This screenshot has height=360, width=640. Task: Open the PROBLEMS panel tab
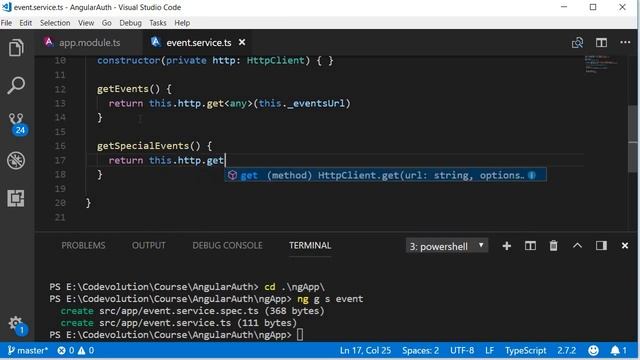[x=83, y=245]
